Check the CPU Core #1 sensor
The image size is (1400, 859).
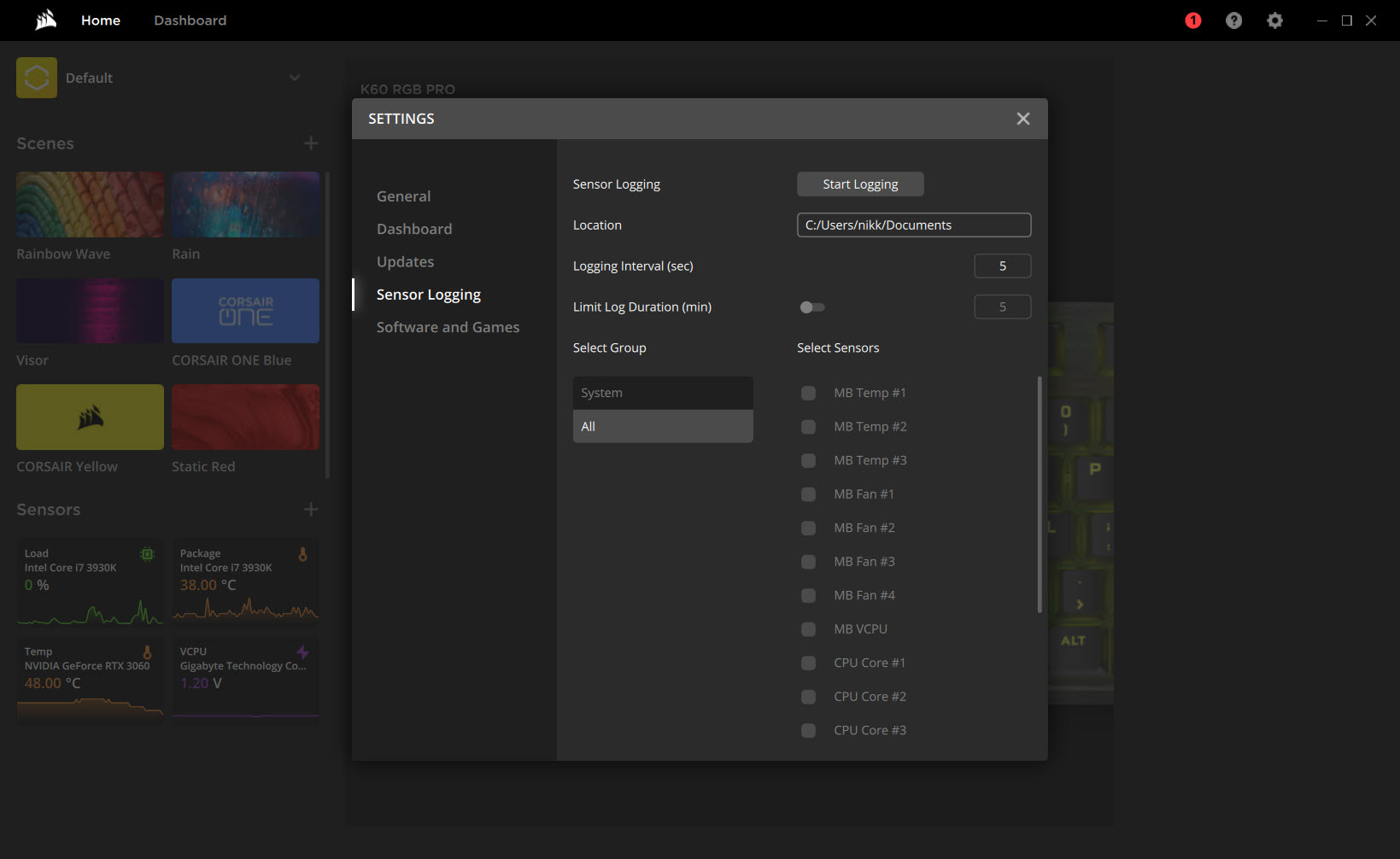click(808, 663)
